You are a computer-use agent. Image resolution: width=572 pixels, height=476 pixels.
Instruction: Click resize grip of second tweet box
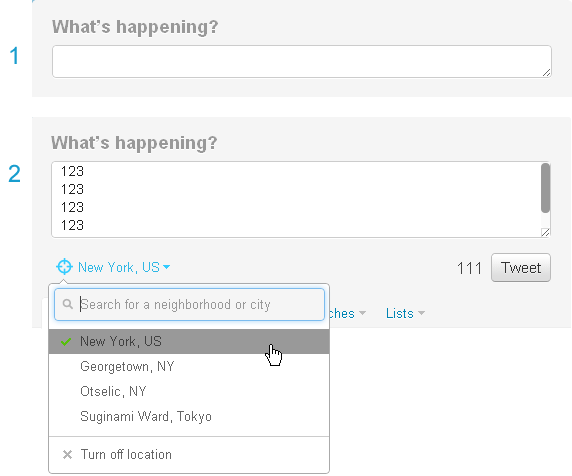click(x=545, y=232)
